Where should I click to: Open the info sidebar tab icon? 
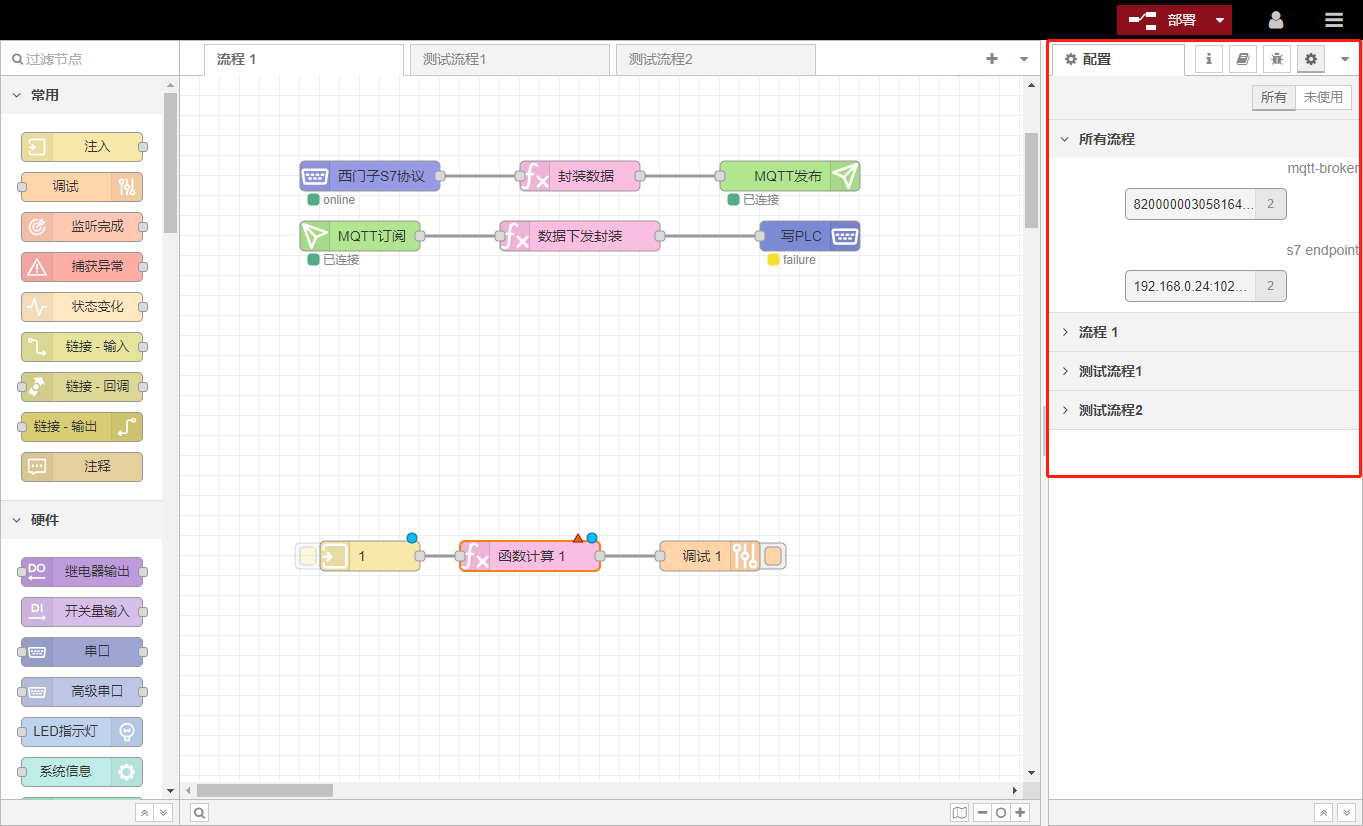pos(1208,59)
